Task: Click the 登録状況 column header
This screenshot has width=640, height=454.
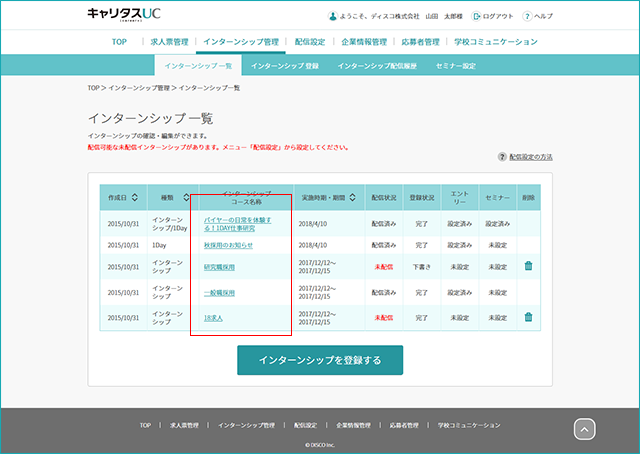Action: point(422,198)
